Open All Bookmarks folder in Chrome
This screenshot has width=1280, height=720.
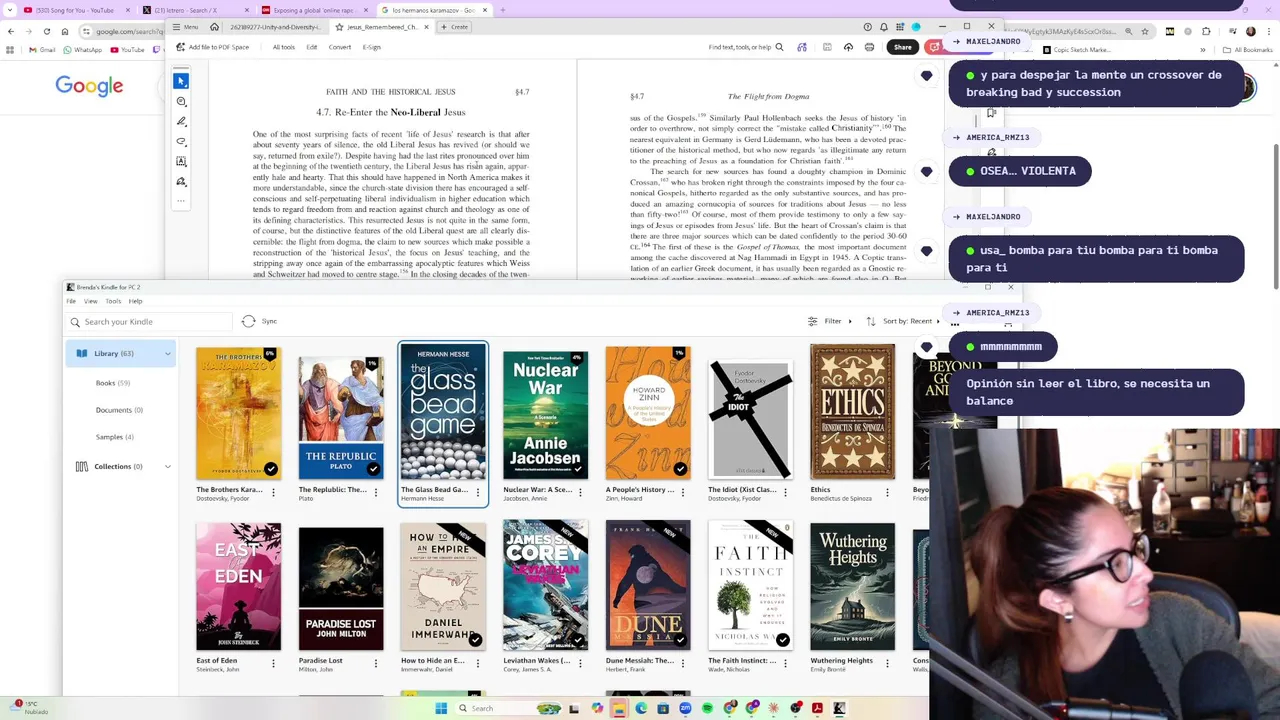pos(1249,50)
